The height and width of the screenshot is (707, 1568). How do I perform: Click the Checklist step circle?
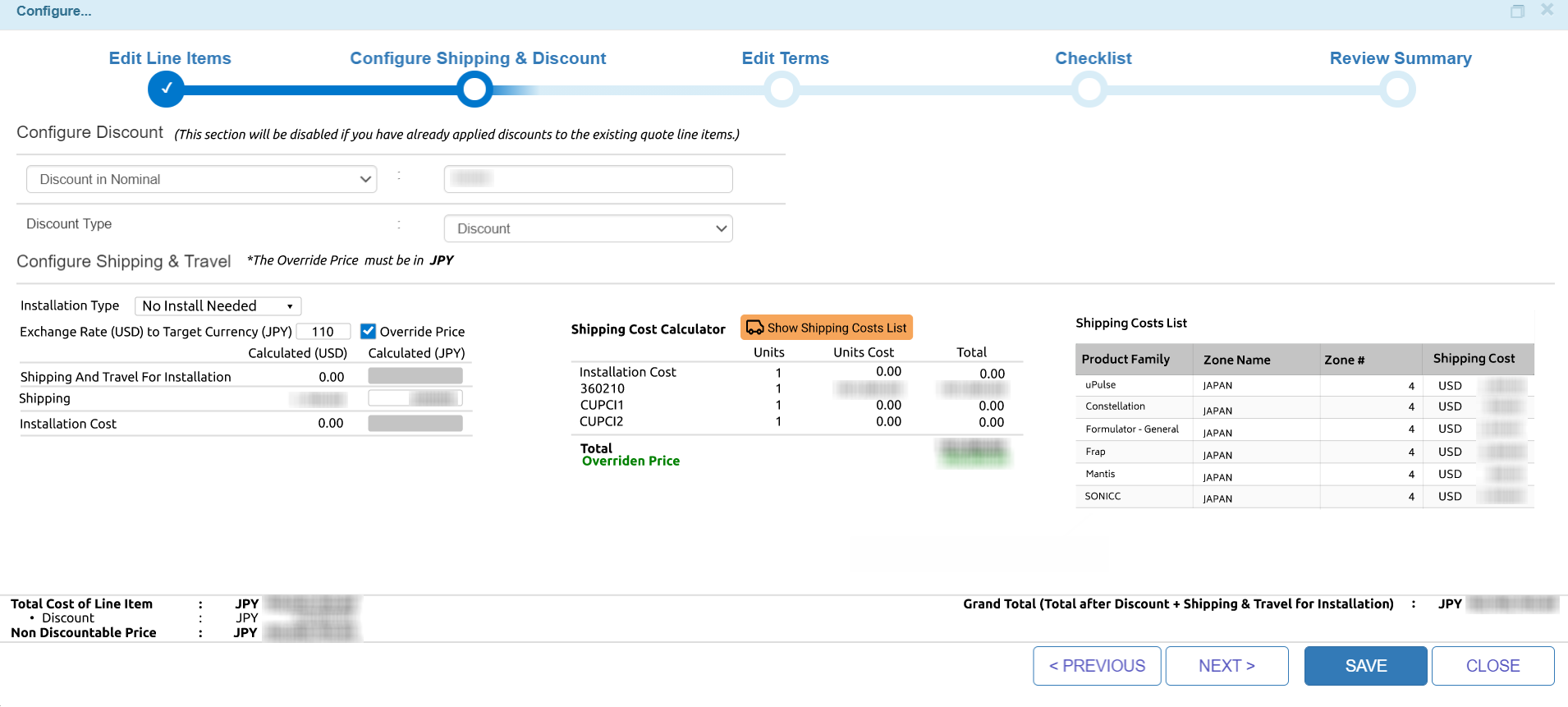coord(1089,89)
